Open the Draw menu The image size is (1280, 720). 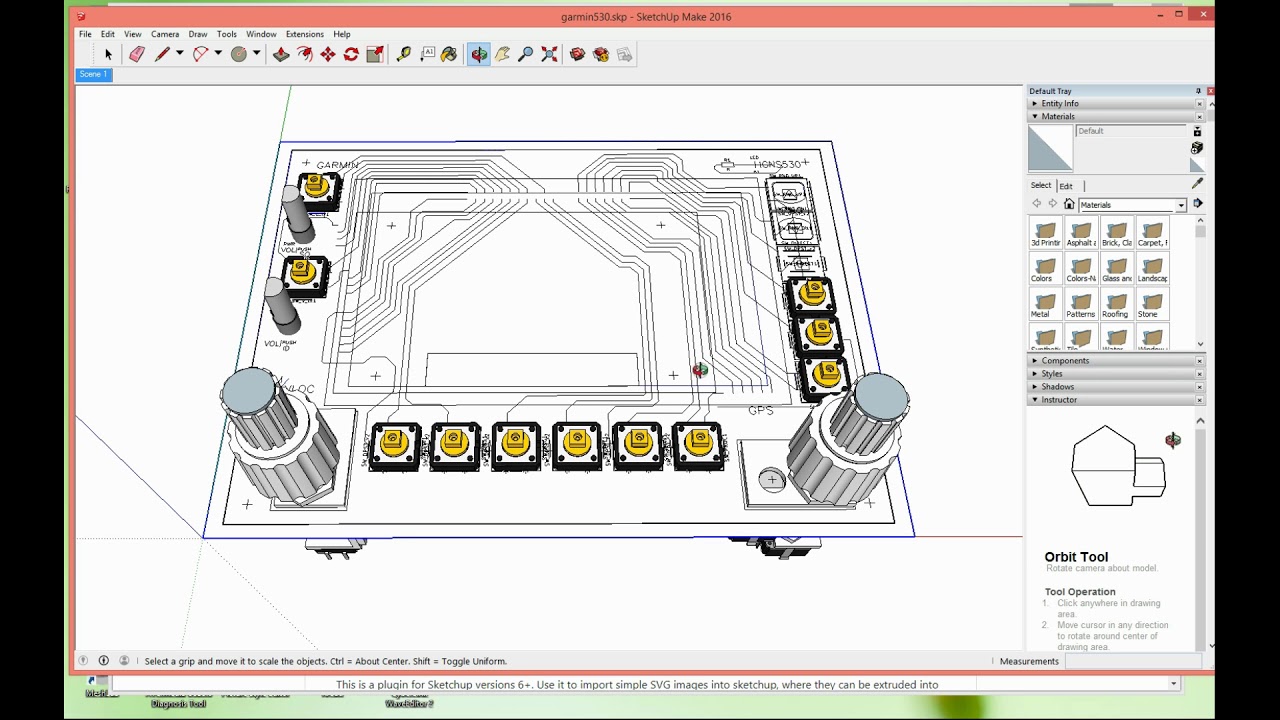[198, 34]
